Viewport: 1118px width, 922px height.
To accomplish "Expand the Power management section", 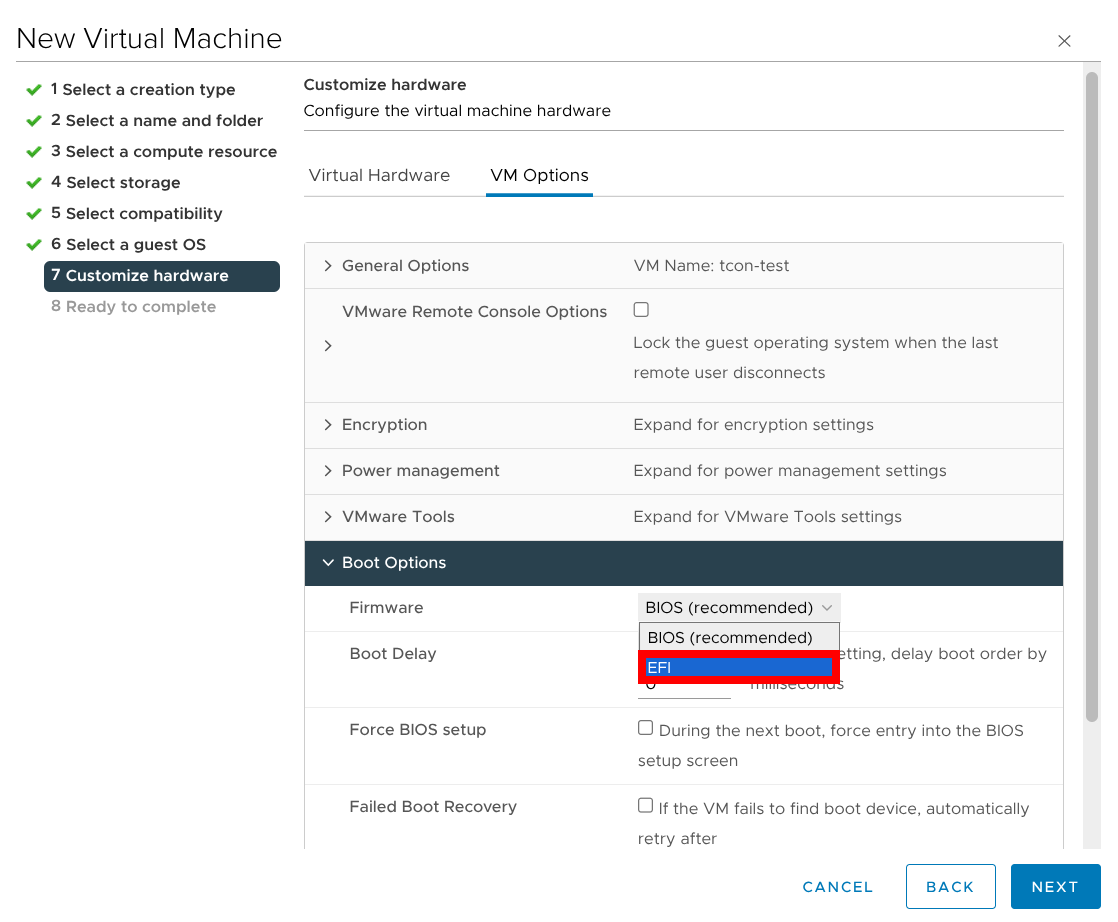I will 328,471.
